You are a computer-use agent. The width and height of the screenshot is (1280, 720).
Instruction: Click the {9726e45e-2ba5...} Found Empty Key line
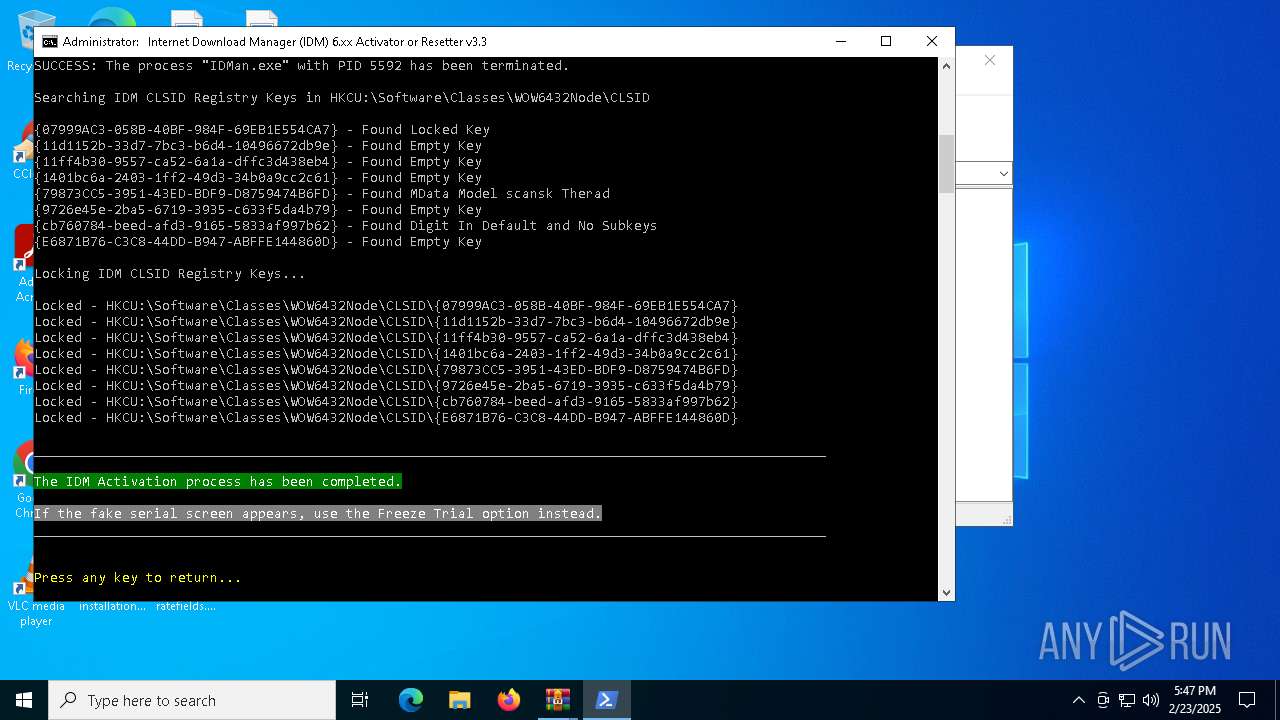(258, 210)
